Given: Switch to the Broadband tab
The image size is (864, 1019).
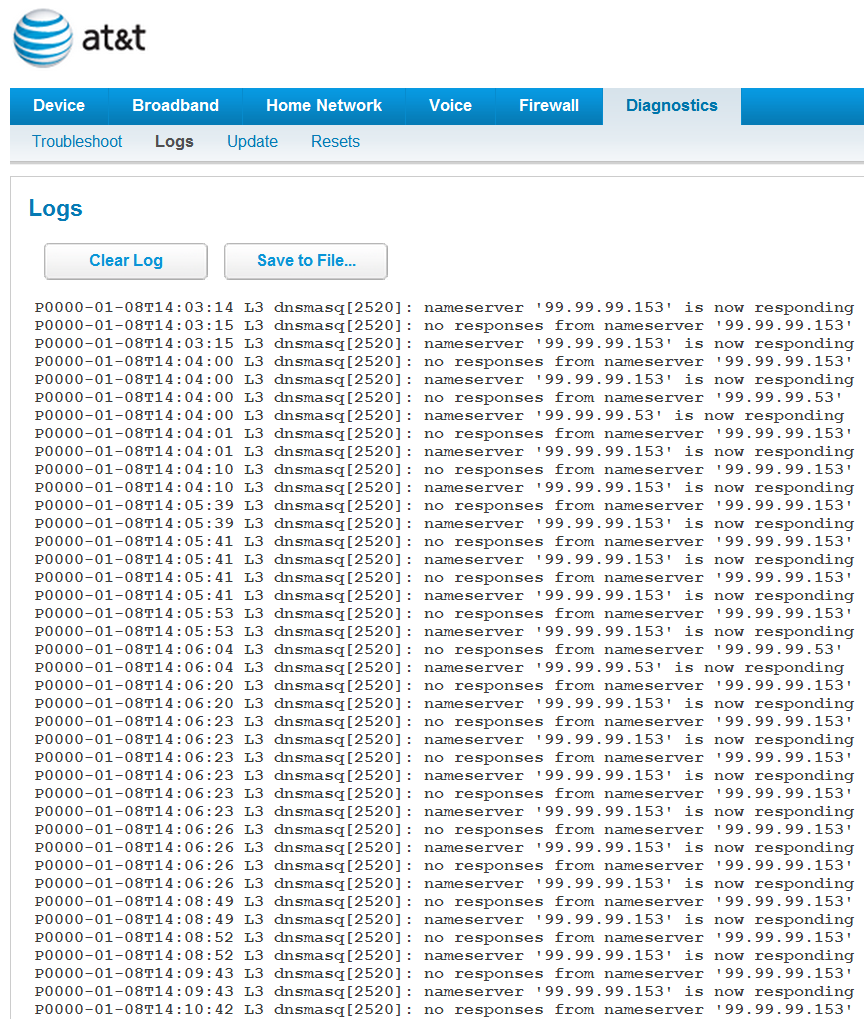Looking at the screenshot, I should (x=175, y=106).
